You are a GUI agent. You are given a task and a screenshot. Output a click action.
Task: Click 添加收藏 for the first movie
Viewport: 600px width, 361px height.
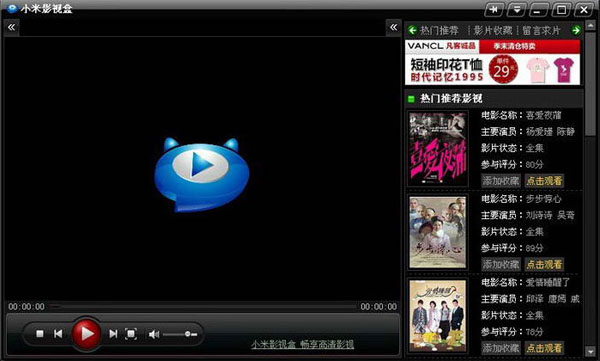coord(501,181)
